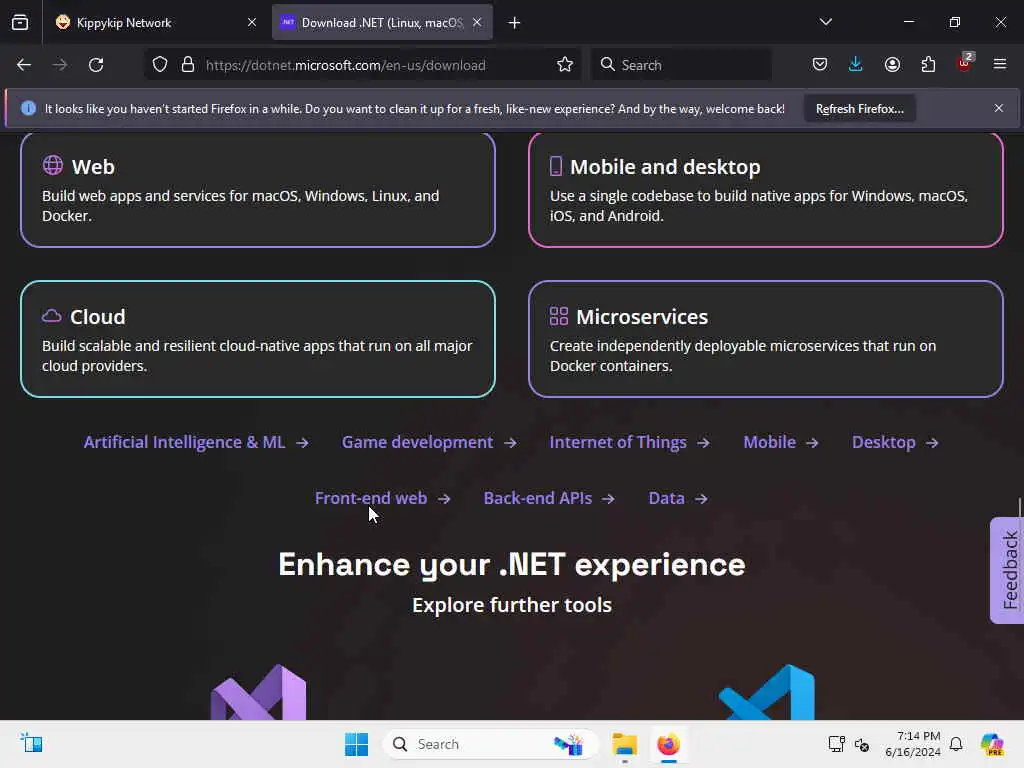Click the Explore further tools text
The image size is (1024, 768).
pos(512,605)
